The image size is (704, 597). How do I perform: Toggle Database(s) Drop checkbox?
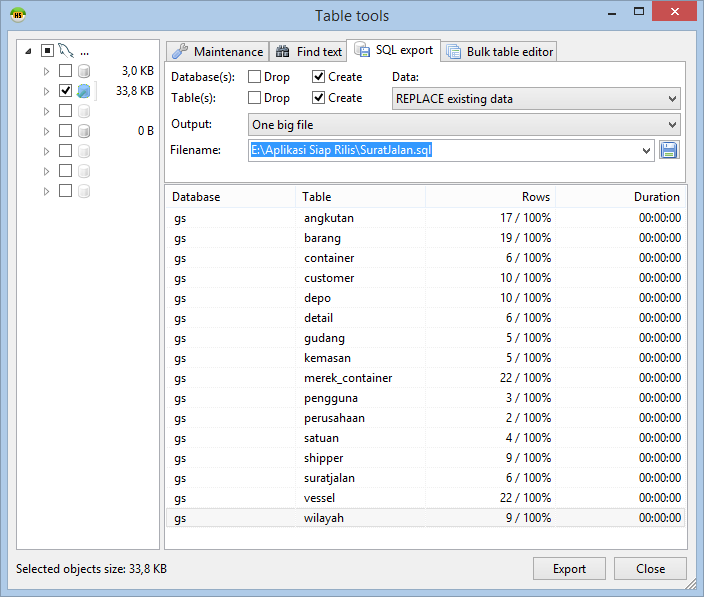(x=254, y=77)
